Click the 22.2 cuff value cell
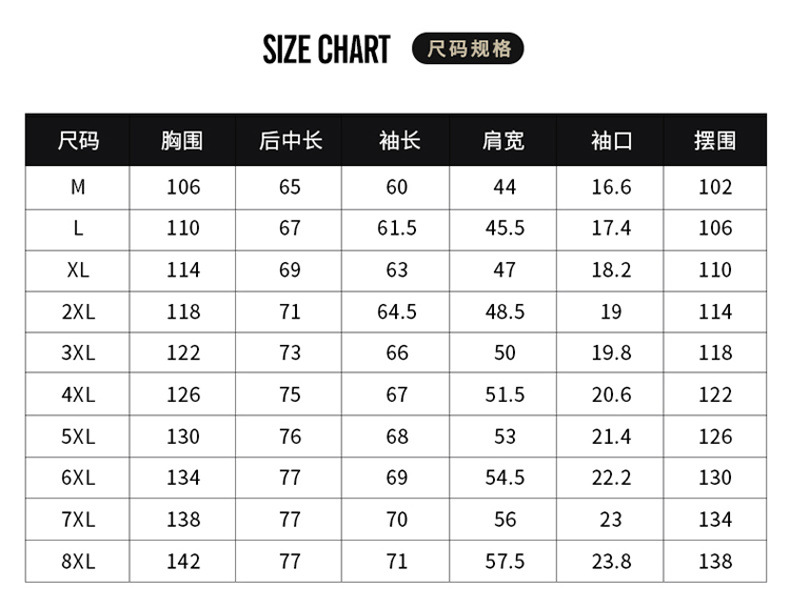The image size is (790, 608). (611, 478)
